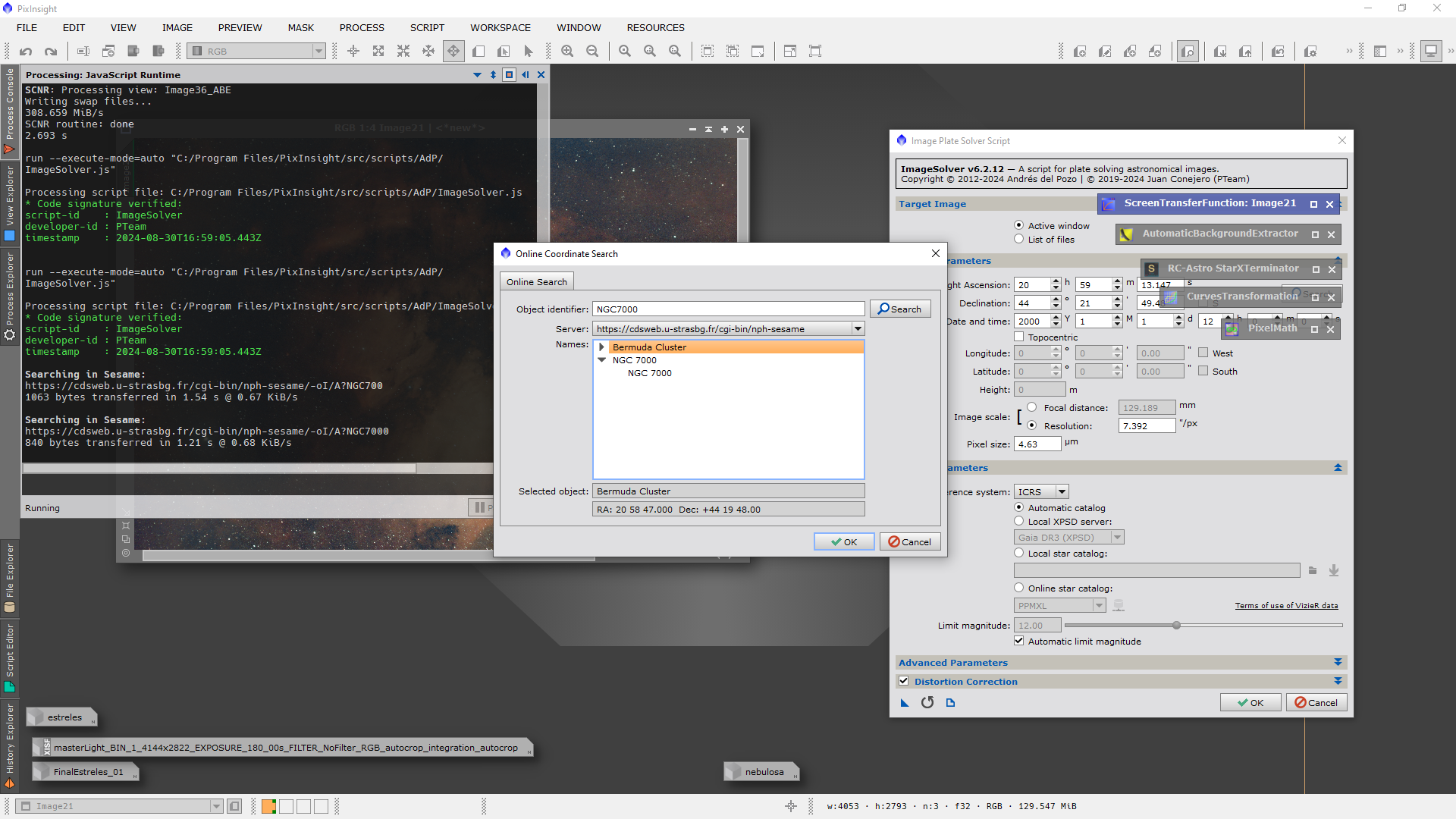This screenshot has width=1456, height=819.
Task: Select the List of files radio button
Action: (x=1019, y=240)
